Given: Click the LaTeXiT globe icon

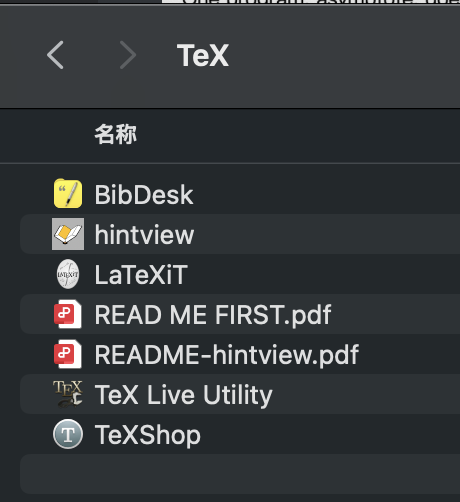Looking at the screenshot, I should pos(68,274).
